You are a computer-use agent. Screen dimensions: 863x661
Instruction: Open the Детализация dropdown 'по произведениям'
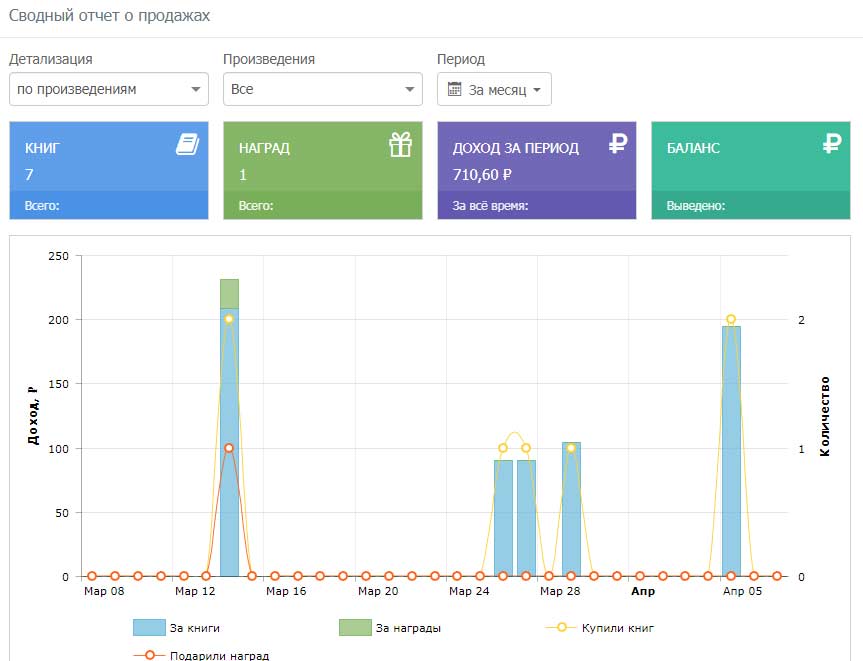pos(108,89)
